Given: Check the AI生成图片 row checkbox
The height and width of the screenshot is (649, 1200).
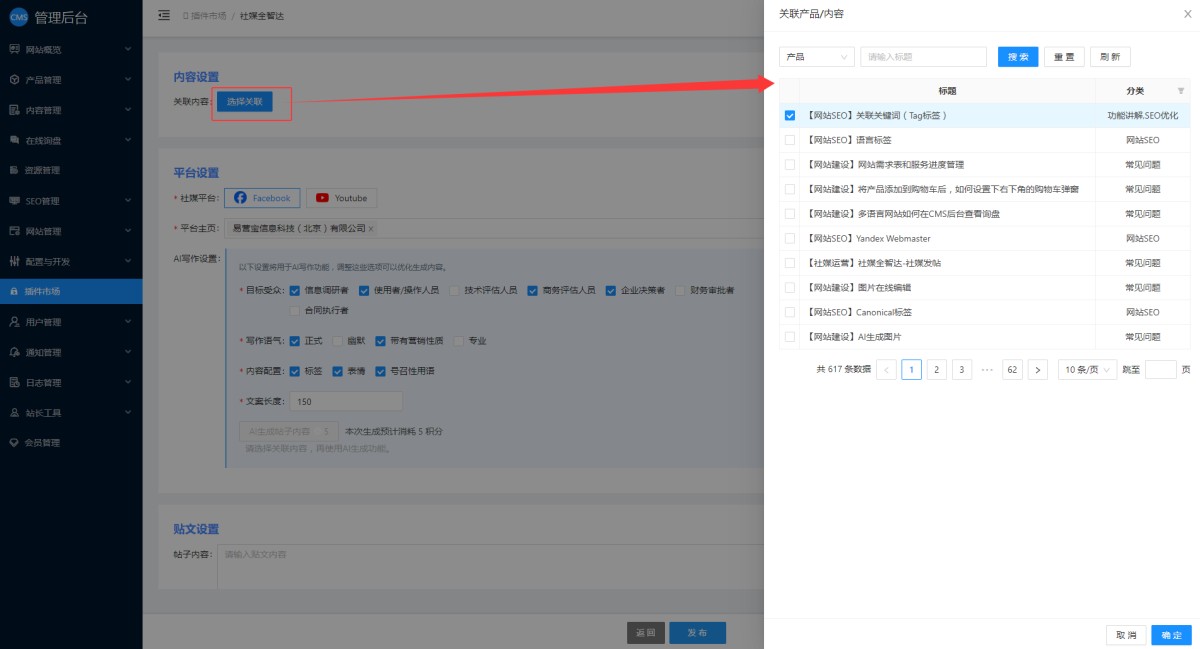Looking at the screenshot, I should [x=790, y=337].
